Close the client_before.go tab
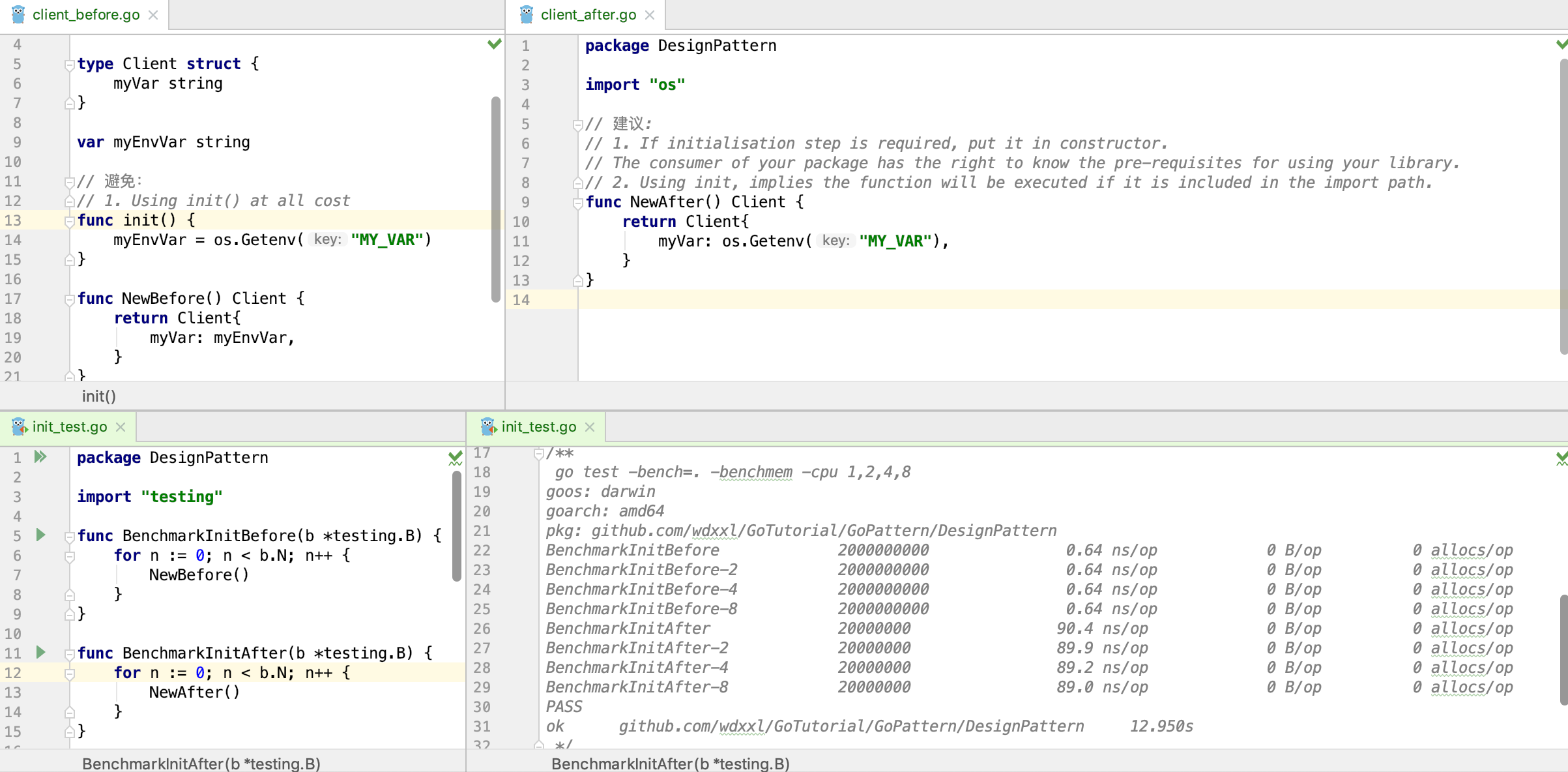This screenshot has height=772, width=1568. [153, 15]
